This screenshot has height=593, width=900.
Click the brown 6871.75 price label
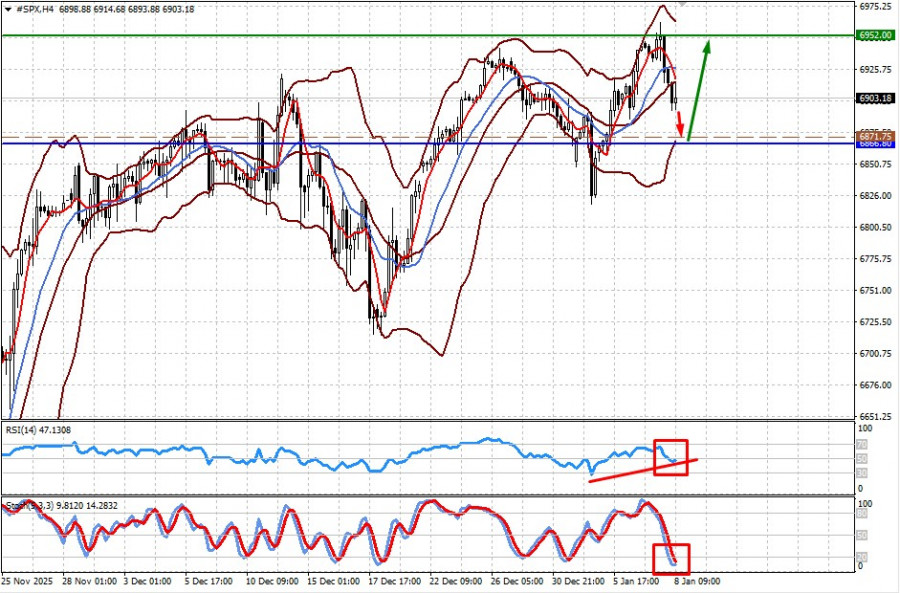click(875, 135)
